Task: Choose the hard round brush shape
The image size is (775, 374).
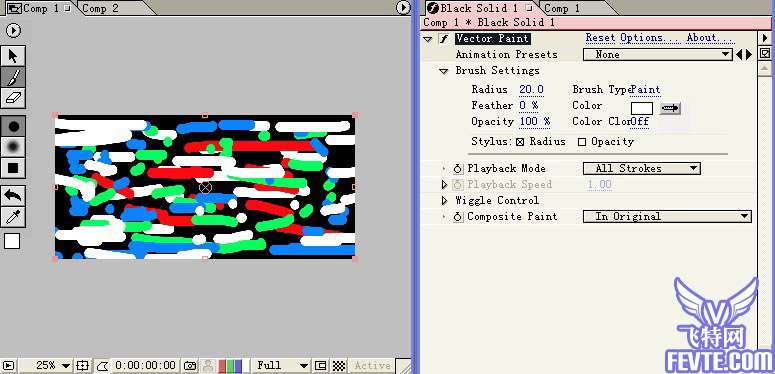Action: pyautogui.click(x=13, y=126)
